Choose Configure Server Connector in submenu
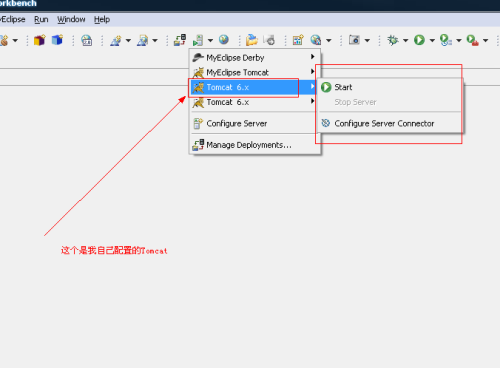Screen dimensions: 500x368 click(x=390, y=123)
